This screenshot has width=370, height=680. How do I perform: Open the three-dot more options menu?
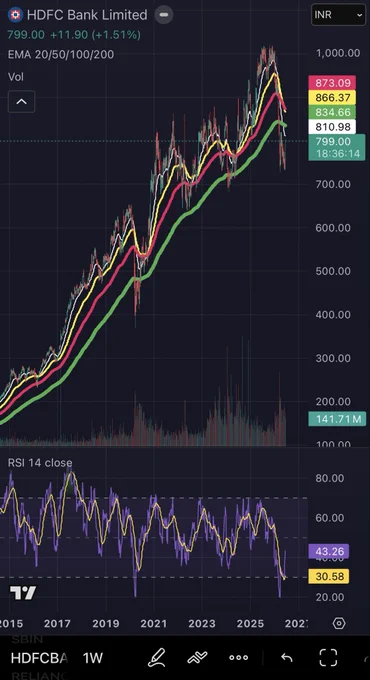click(x=239, y=658)
